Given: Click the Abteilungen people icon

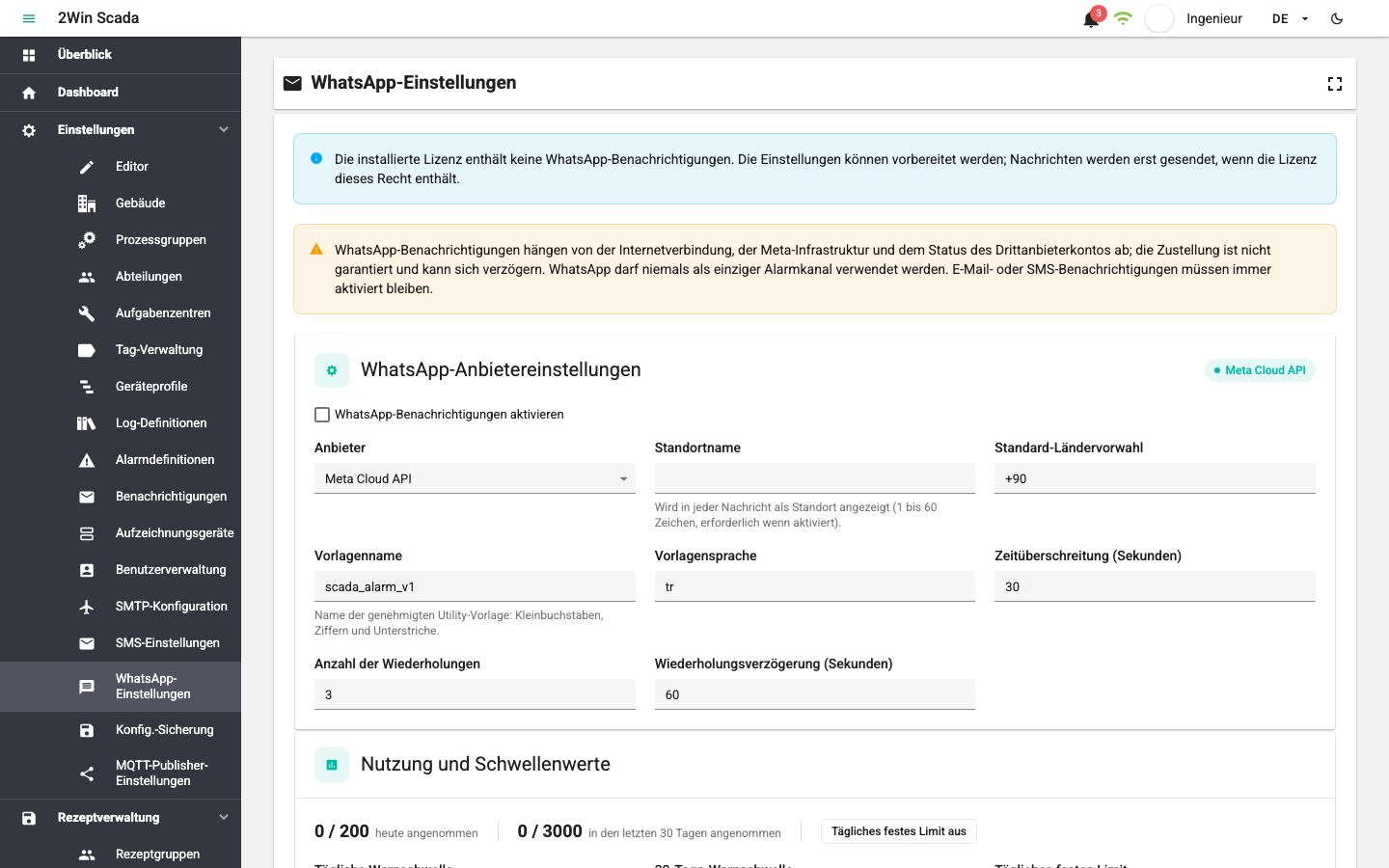Looking at the screenshot, I should [87, 277].
